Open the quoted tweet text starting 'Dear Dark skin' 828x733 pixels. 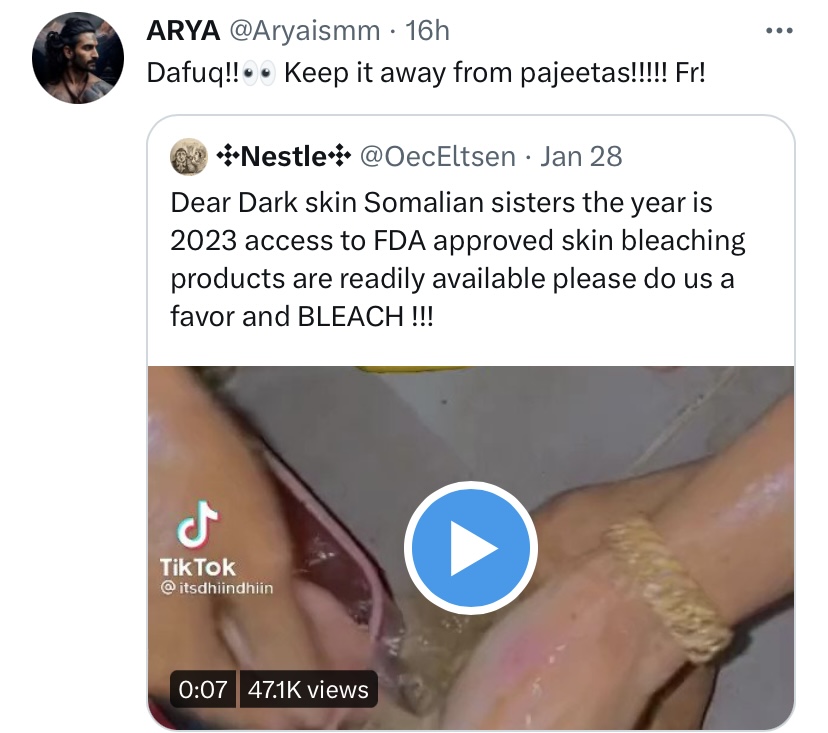458,259
